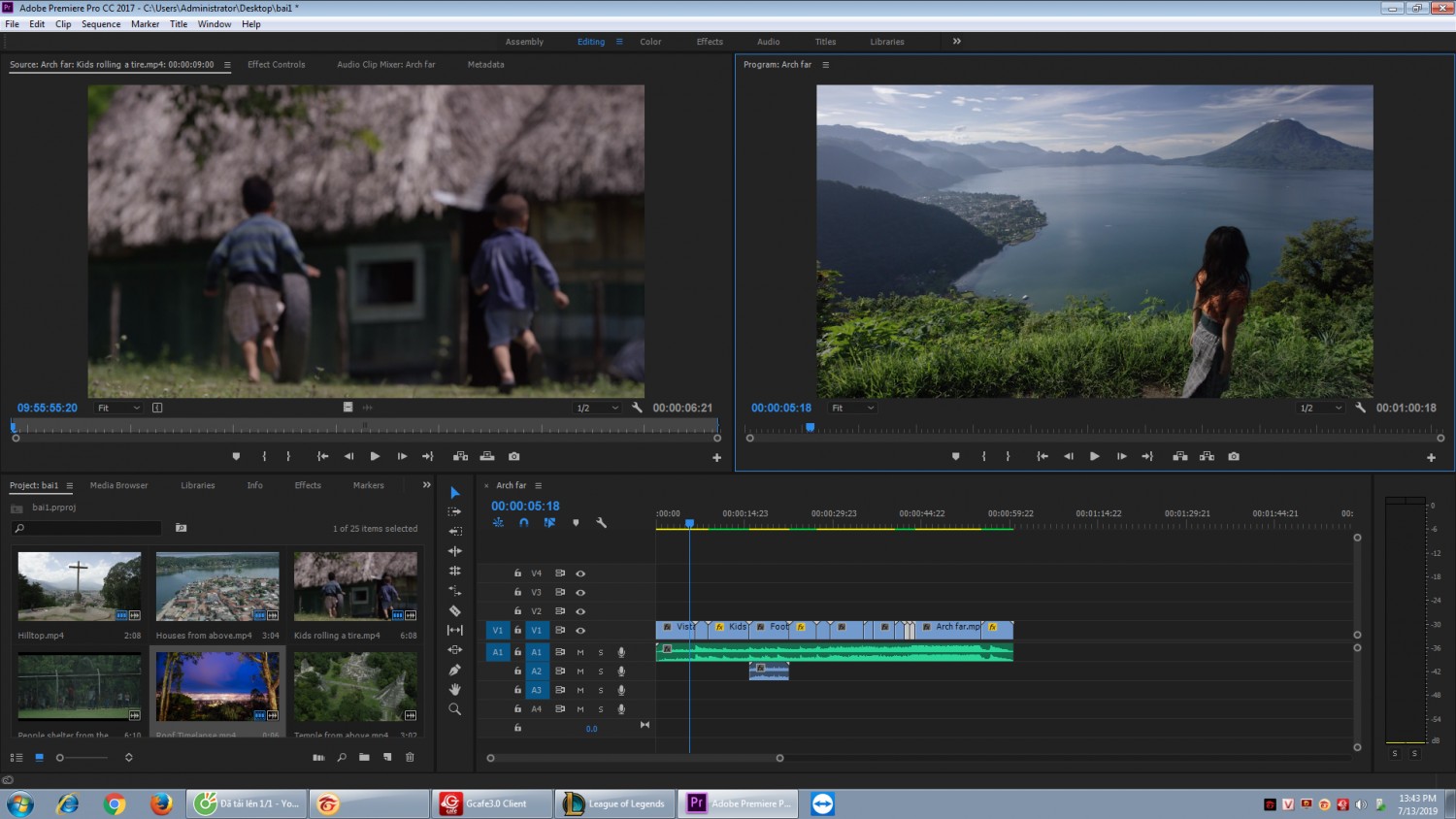Show more project panel tabs chevrons
The width and height of the screenshot is (1456, 819).
(x=426, y=485)
